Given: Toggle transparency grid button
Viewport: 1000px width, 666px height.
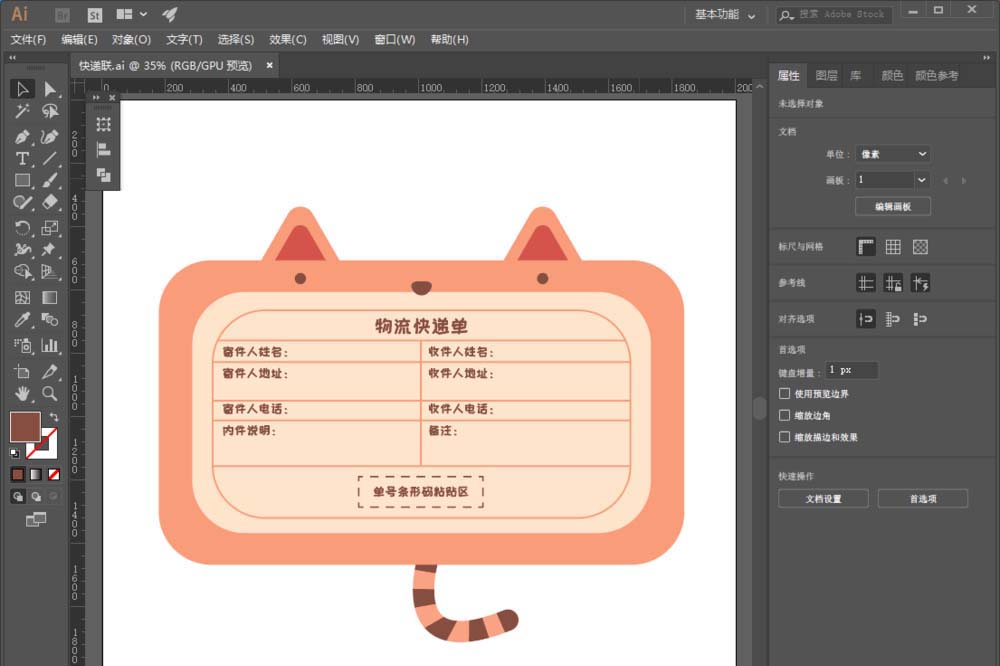Looking at the screenshot, I should [x=920, y=247].
